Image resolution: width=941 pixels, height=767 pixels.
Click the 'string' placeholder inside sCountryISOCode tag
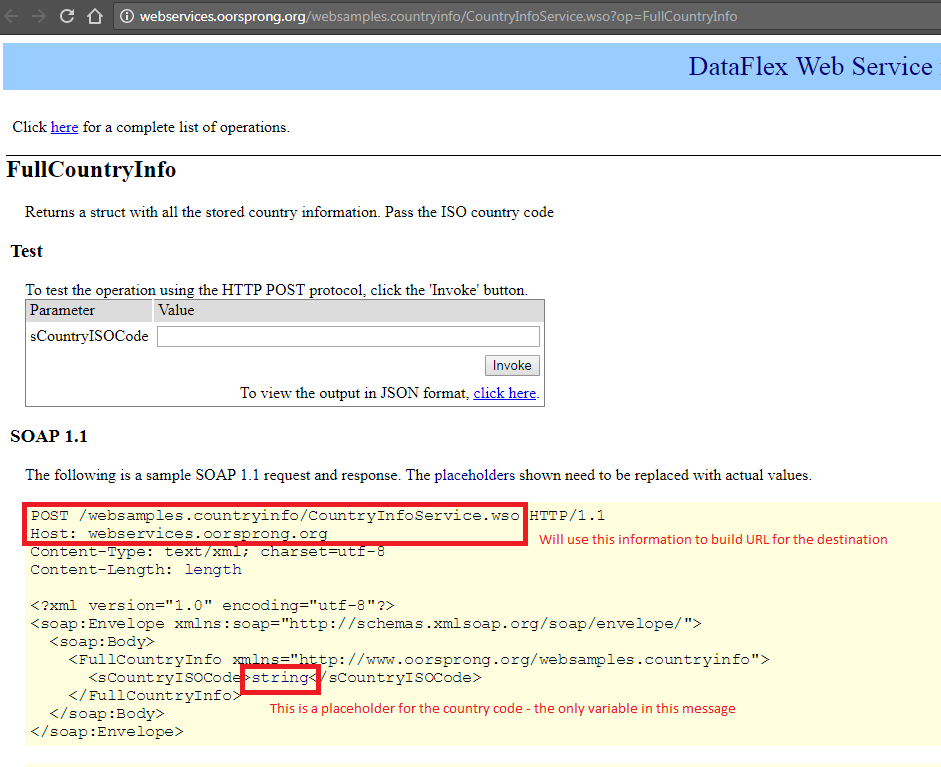click(x=280, y=678)
